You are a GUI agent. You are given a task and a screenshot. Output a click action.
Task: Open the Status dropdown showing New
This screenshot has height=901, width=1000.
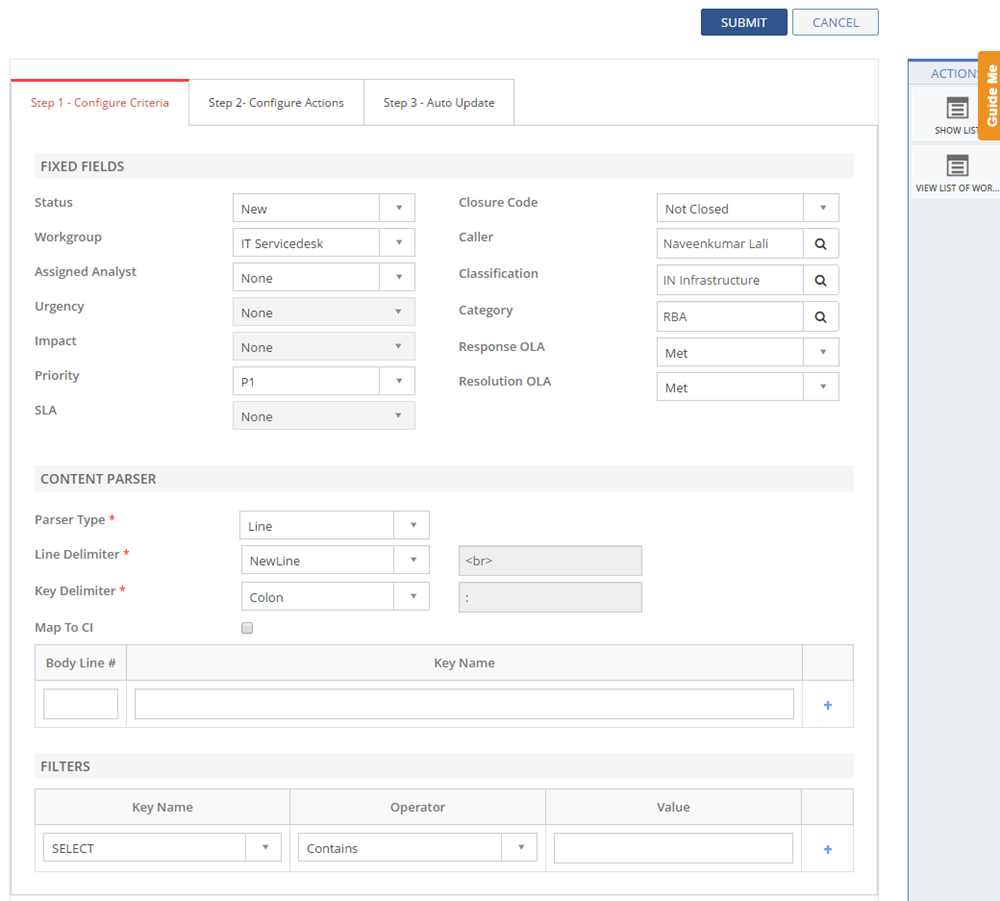[323, 208]
